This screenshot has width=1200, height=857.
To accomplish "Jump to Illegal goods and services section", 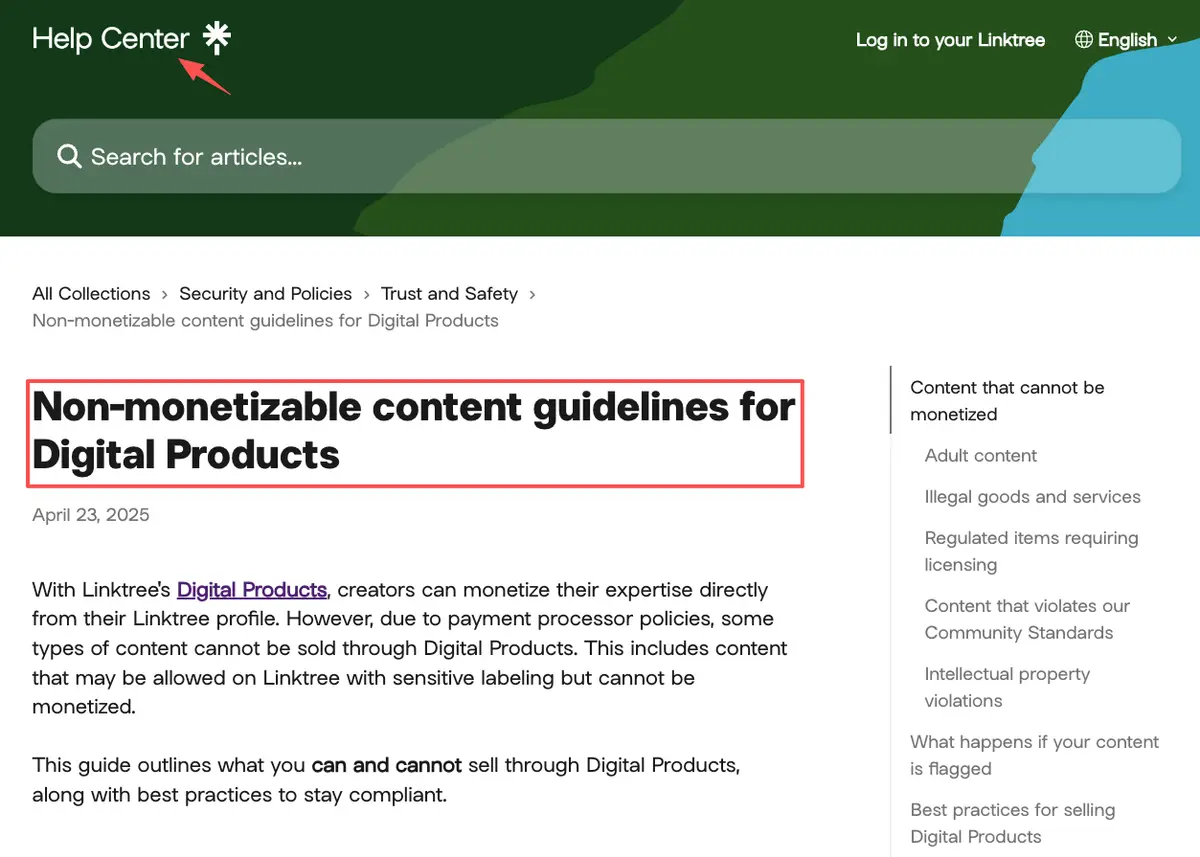I will pyautogui.click(x=1032, y=497).
